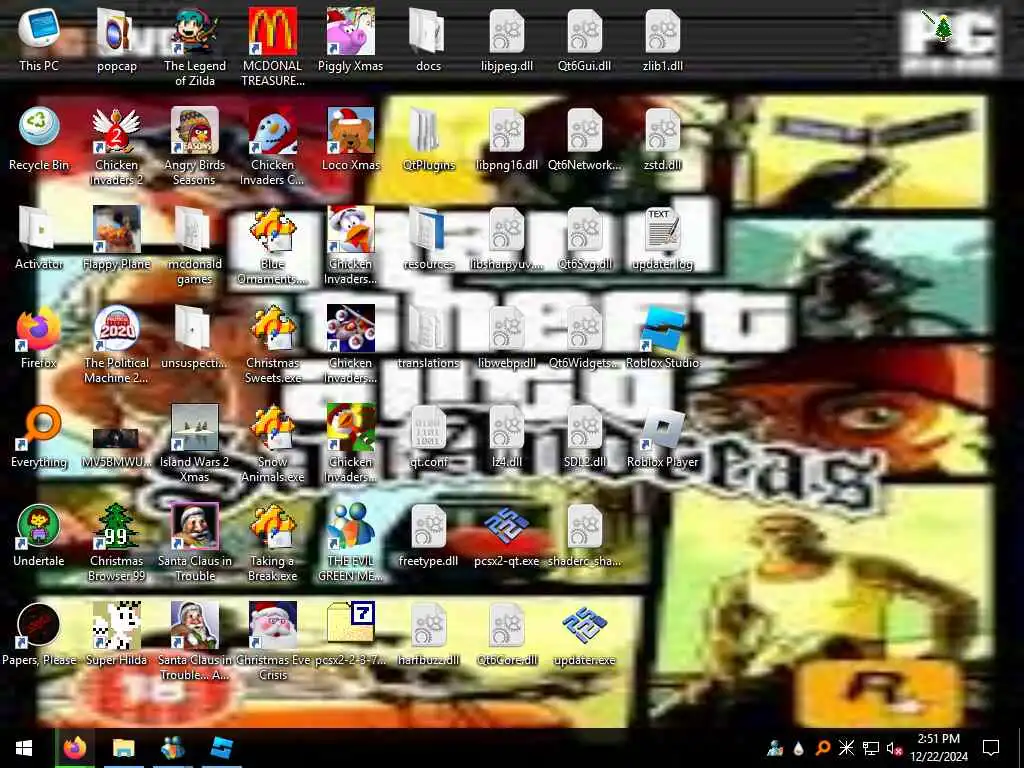
Task: Open the Action Center notifications button
Action: (x=991, y=748)
